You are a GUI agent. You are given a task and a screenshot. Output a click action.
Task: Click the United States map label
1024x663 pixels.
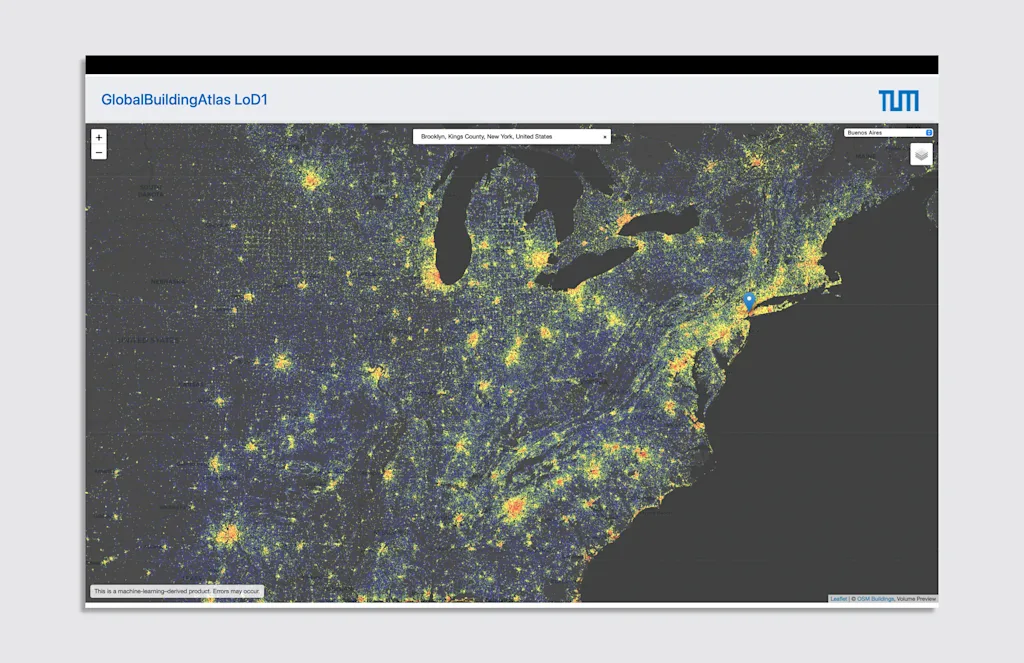tap(148, 340)
